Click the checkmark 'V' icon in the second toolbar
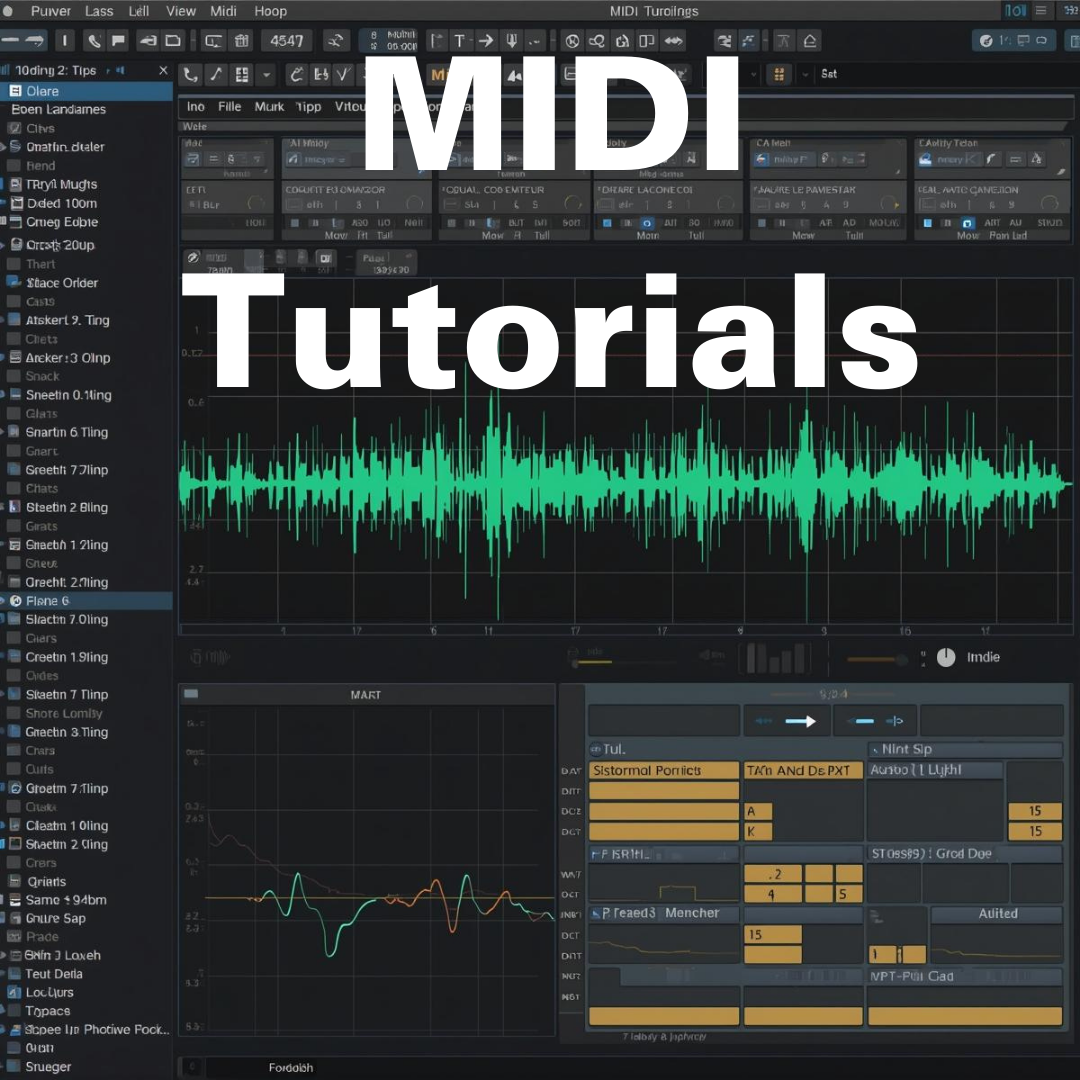This screenshot has width=1080, height=1080. [343, 75]
